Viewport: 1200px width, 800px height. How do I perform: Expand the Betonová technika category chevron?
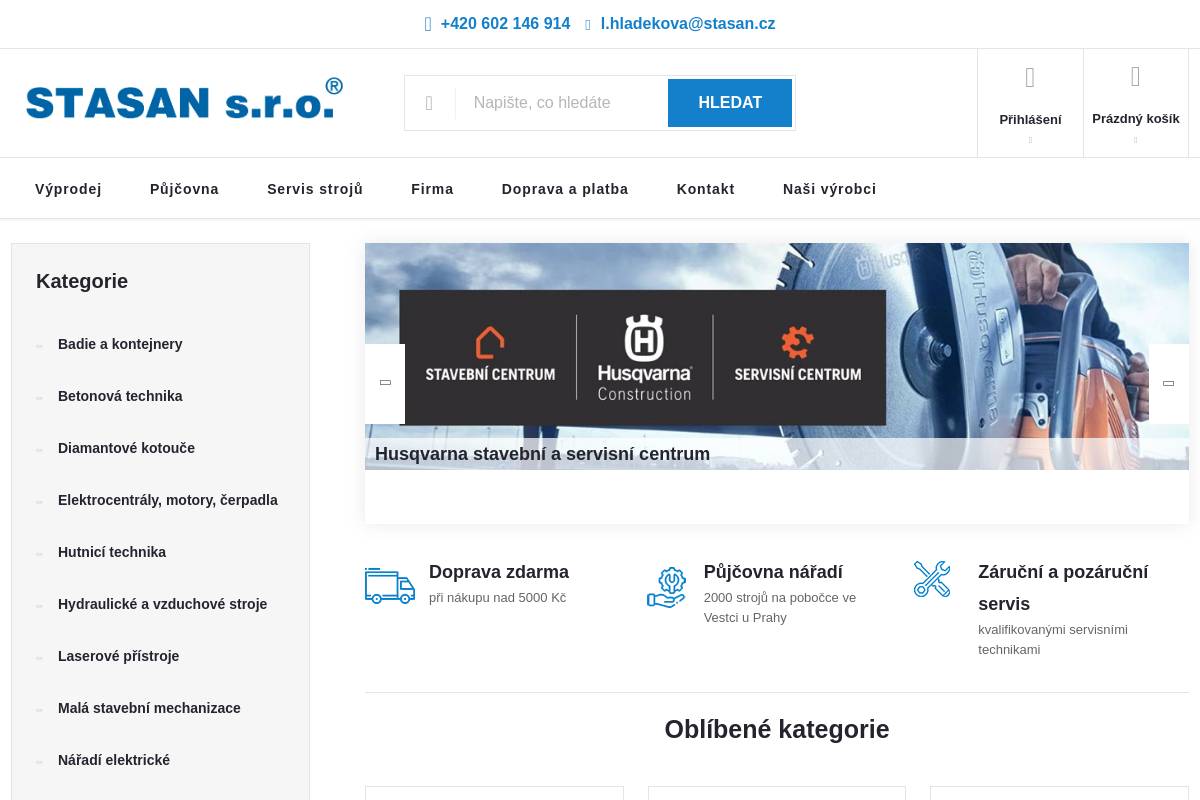[39, 396]
